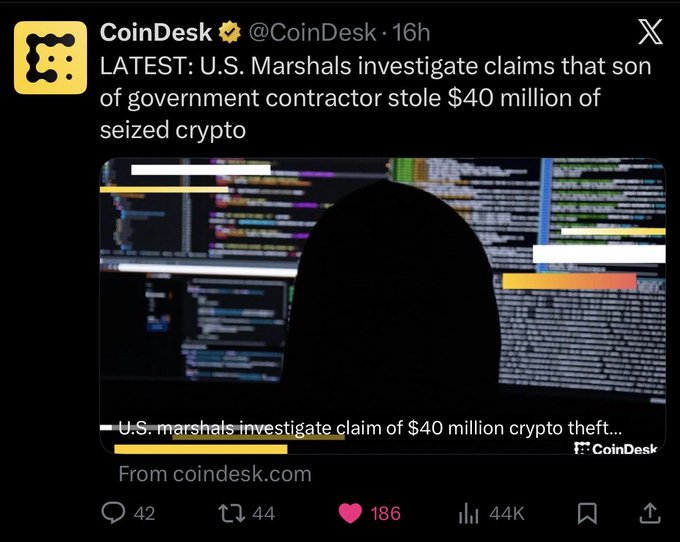Open replies with the comment icon
Screen dimensions: 680x542
113,513
